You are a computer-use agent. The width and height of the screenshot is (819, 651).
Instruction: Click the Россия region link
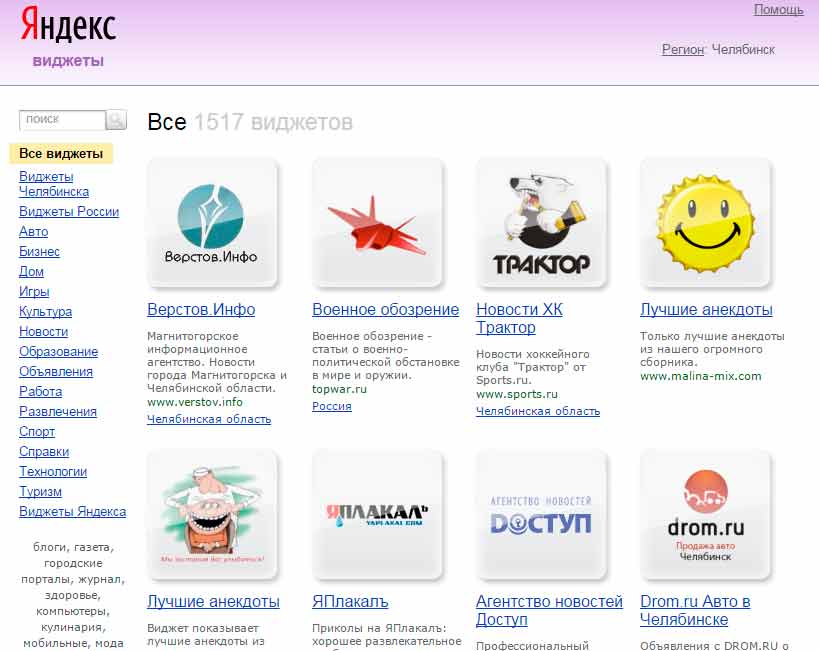click(332, 406)
